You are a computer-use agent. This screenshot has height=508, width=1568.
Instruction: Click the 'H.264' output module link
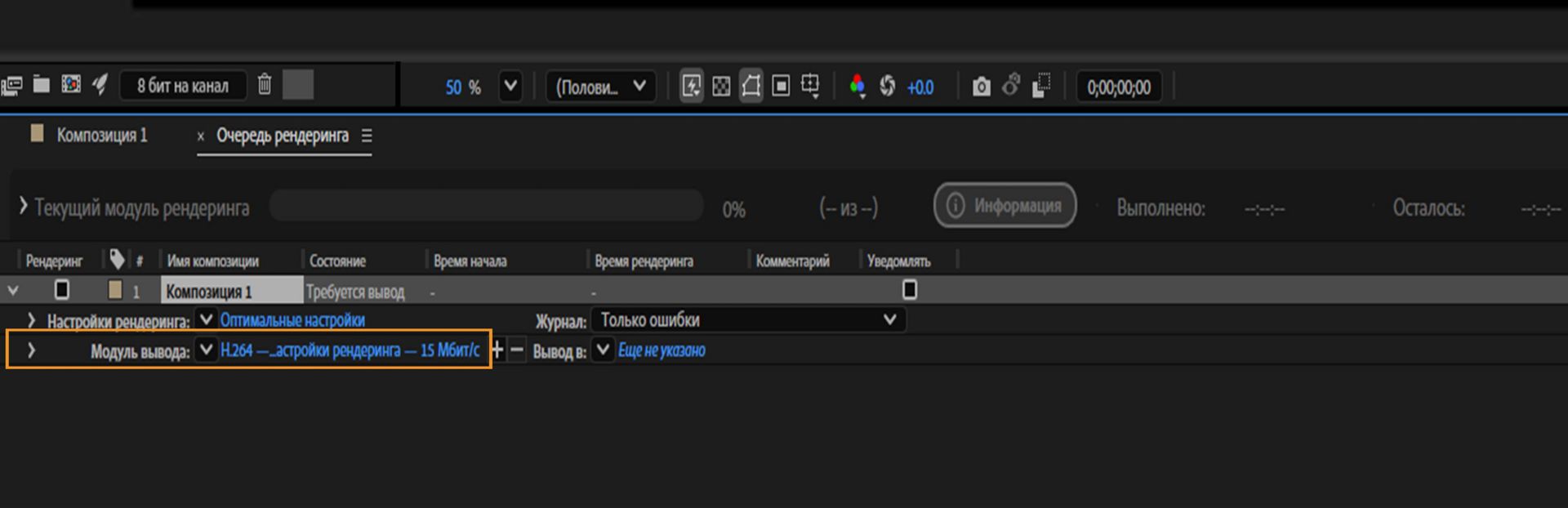(350, 350)
